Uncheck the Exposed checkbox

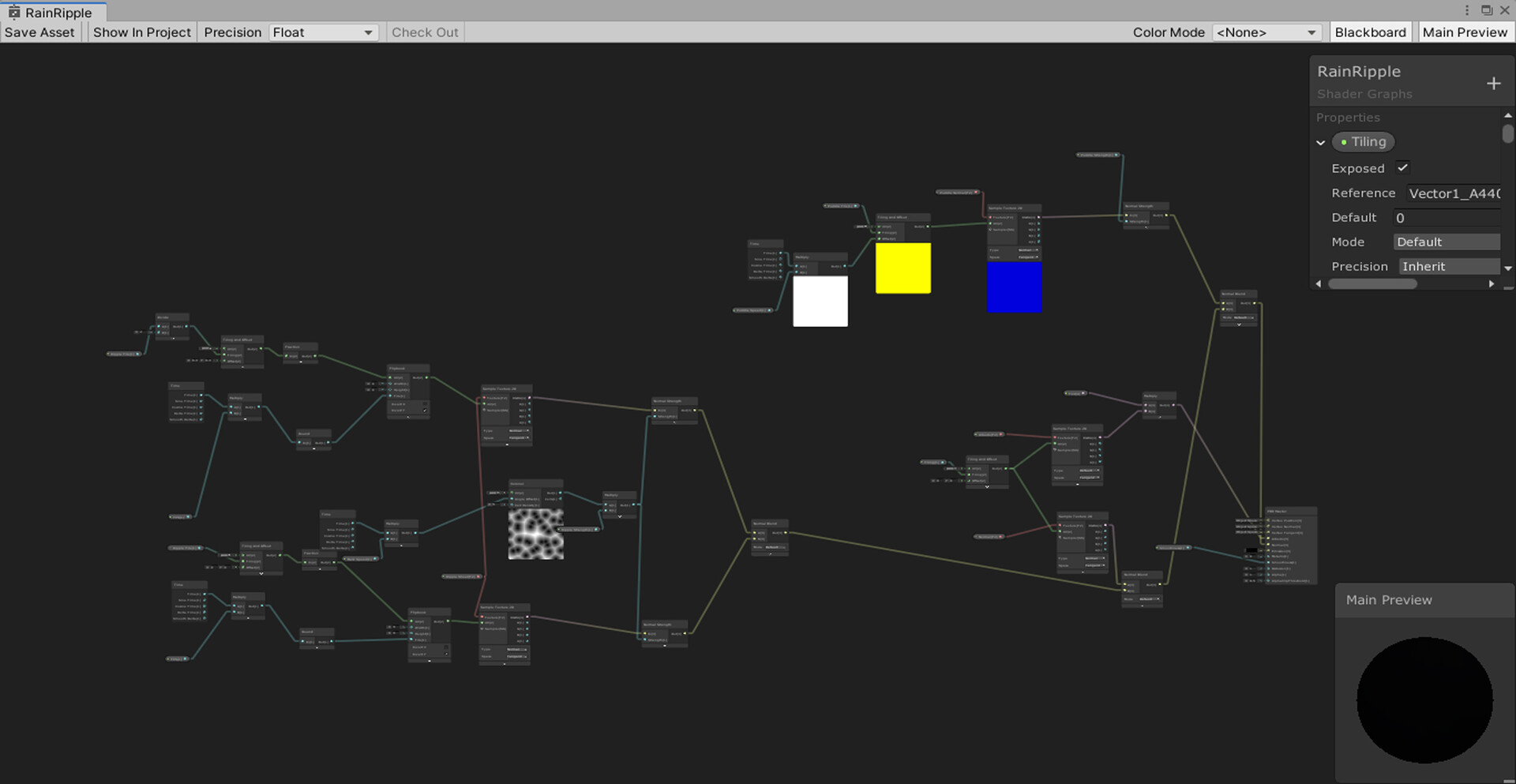tap(1402, 167)
